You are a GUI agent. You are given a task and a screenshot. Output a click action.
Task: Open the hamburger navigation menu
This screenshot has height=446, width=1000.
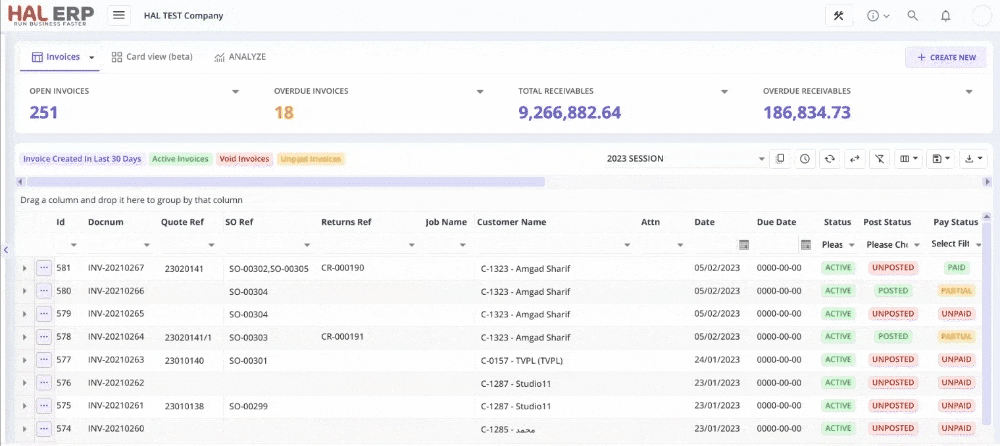tap(119, 16)
